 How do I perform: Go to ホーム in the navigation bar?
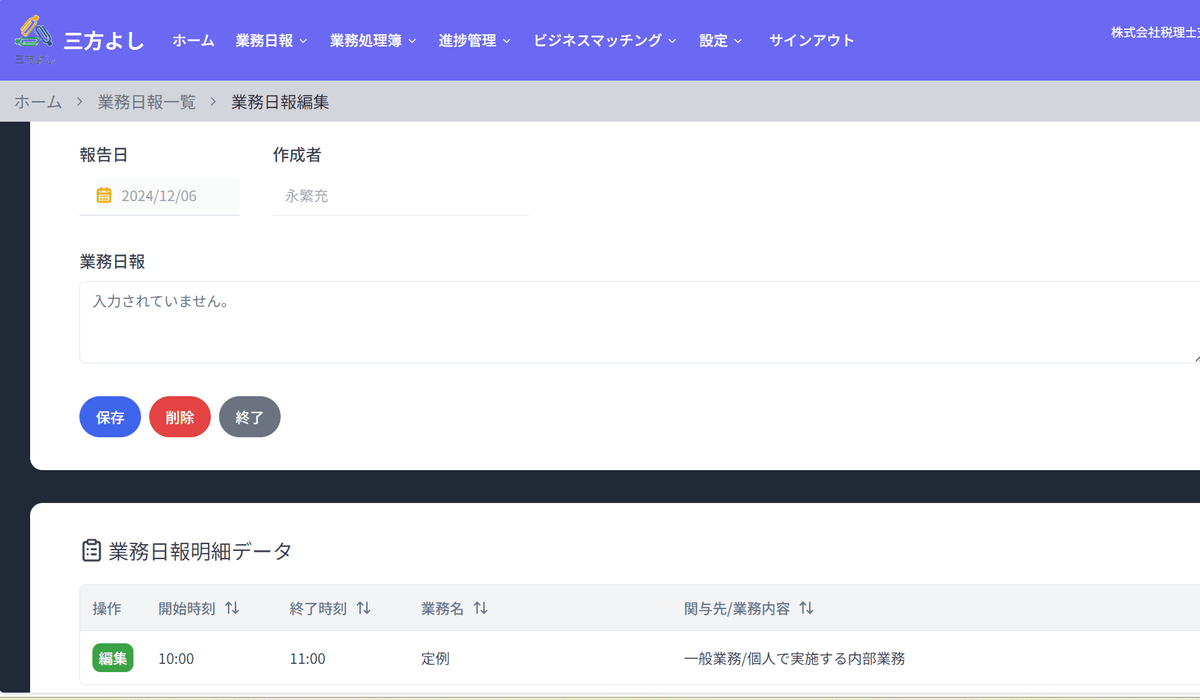[x=193, y=40]
